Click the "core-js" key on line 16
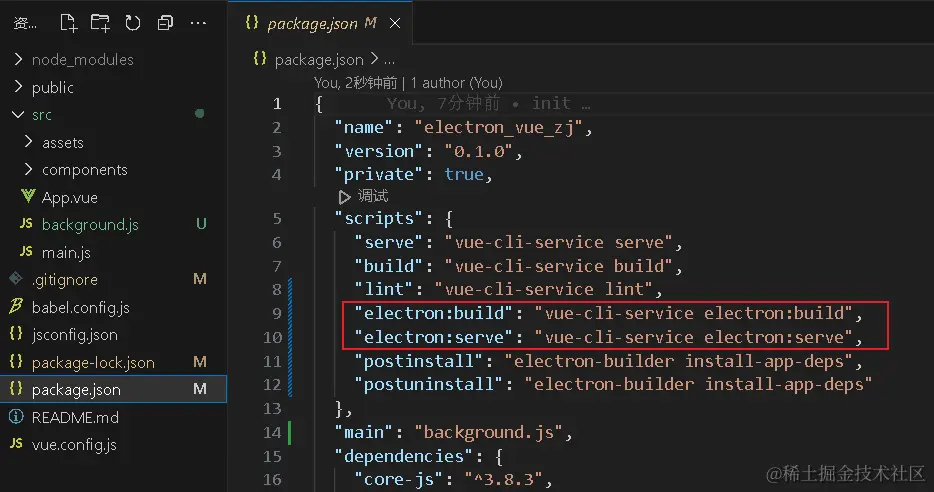 [398, 479]
